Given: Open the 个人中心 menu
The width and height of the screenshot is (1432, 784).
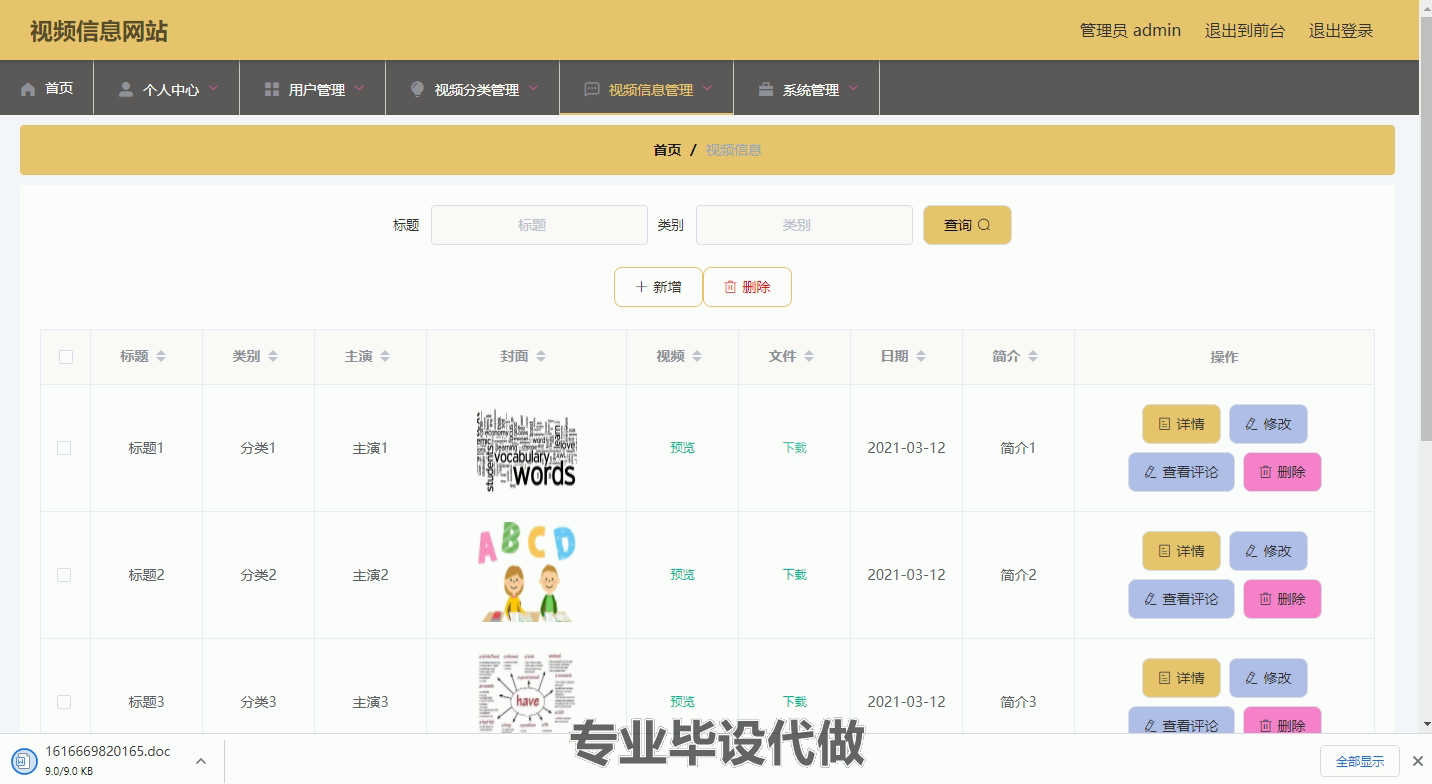Looking at the screenshot, I should 167,88.
